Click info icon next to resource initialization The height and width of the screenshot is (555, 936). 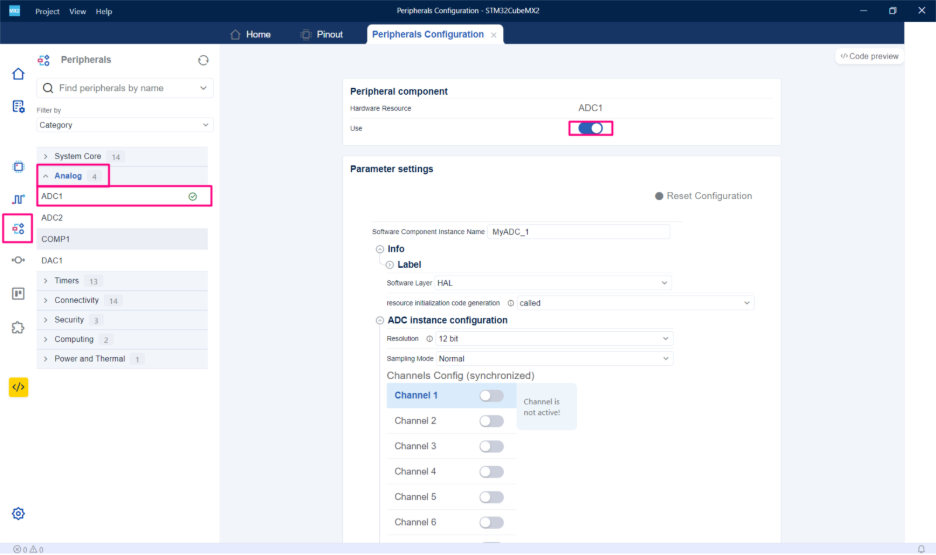(510, 303)
